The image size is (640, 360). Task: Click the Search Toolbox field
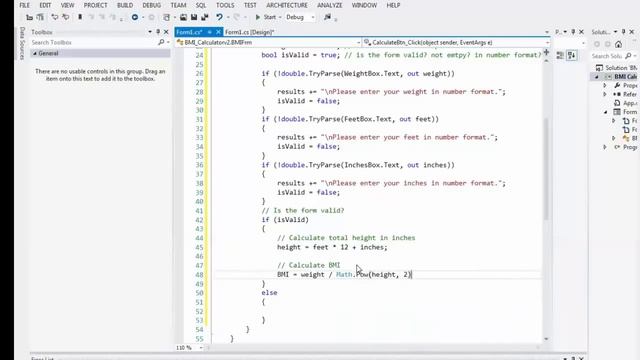pos(93,42)
